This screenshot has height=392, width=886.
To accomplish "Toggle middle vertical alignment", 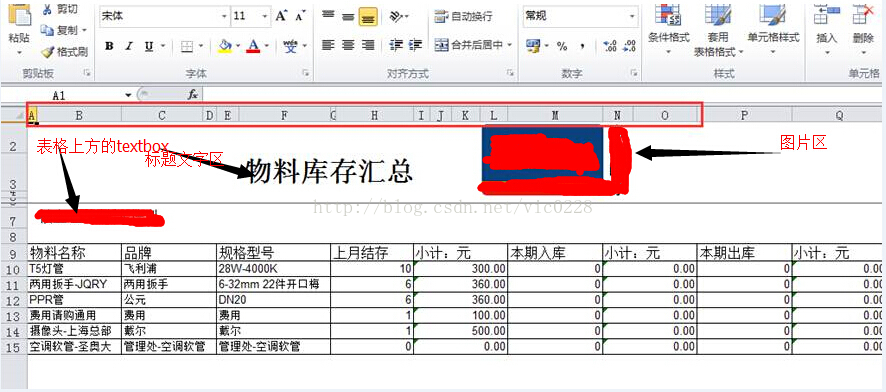I will click(x=349, y=16).
